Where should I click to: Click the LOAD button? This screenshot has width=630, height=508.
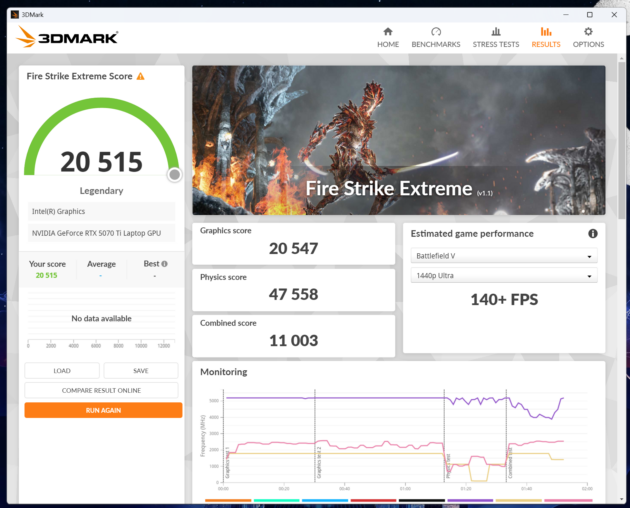click(x=62, y=371)
